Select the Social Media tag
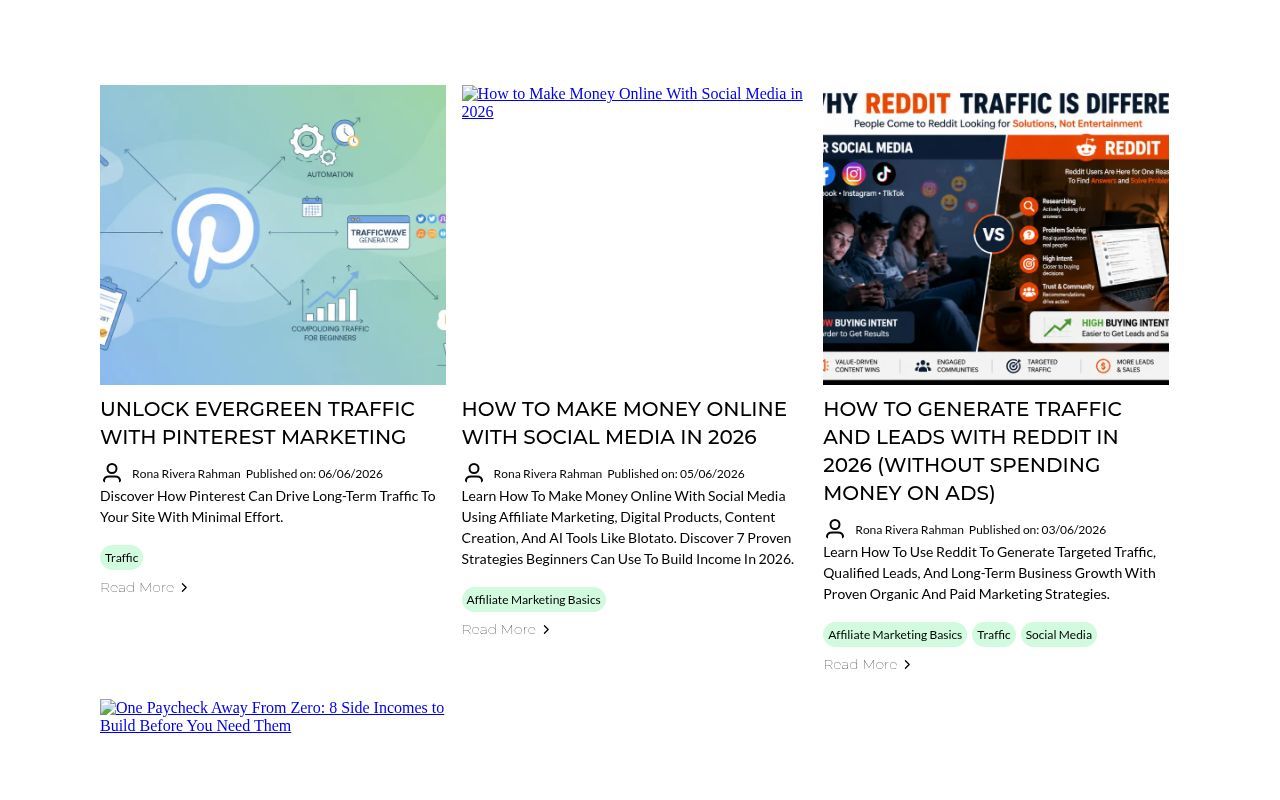Image resolution: width=1280 pixels, height=800 pixels. [x=1058, y=634]
